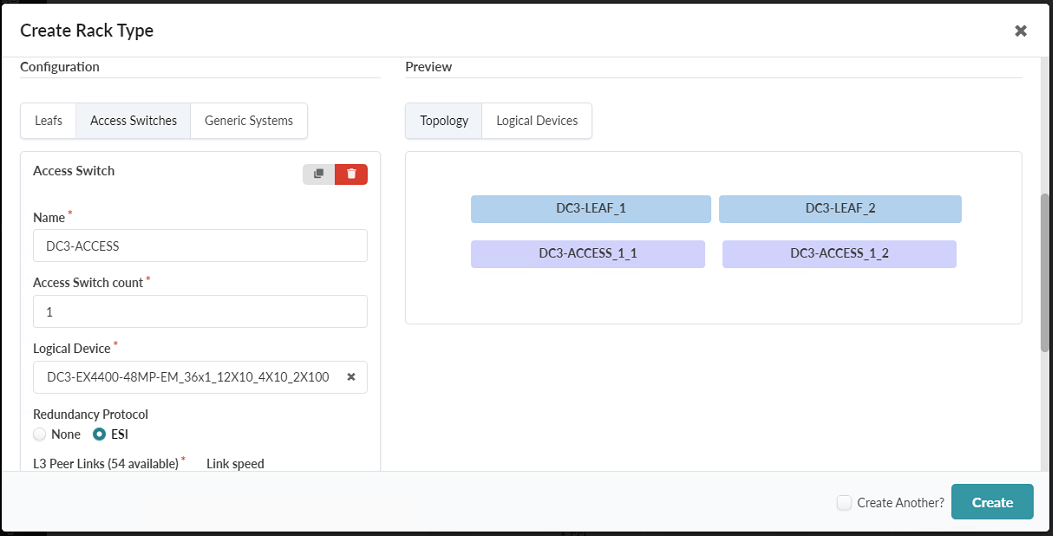1053x536 pixels.
Task: Select the DC3-ACCESS_1_1 topology node
Action: pos(588,253)
